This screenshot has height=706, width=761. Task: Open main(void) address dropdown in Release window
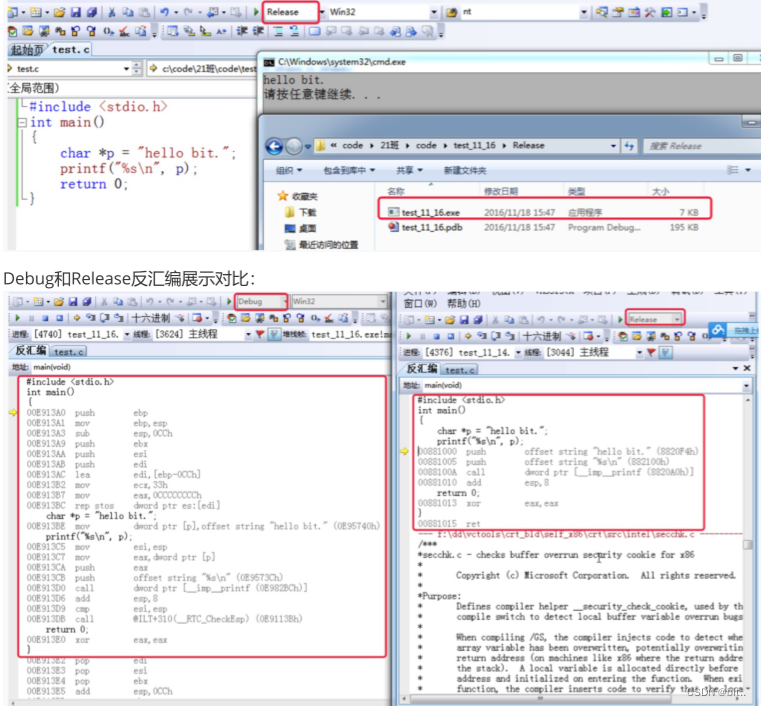(746, 386)
